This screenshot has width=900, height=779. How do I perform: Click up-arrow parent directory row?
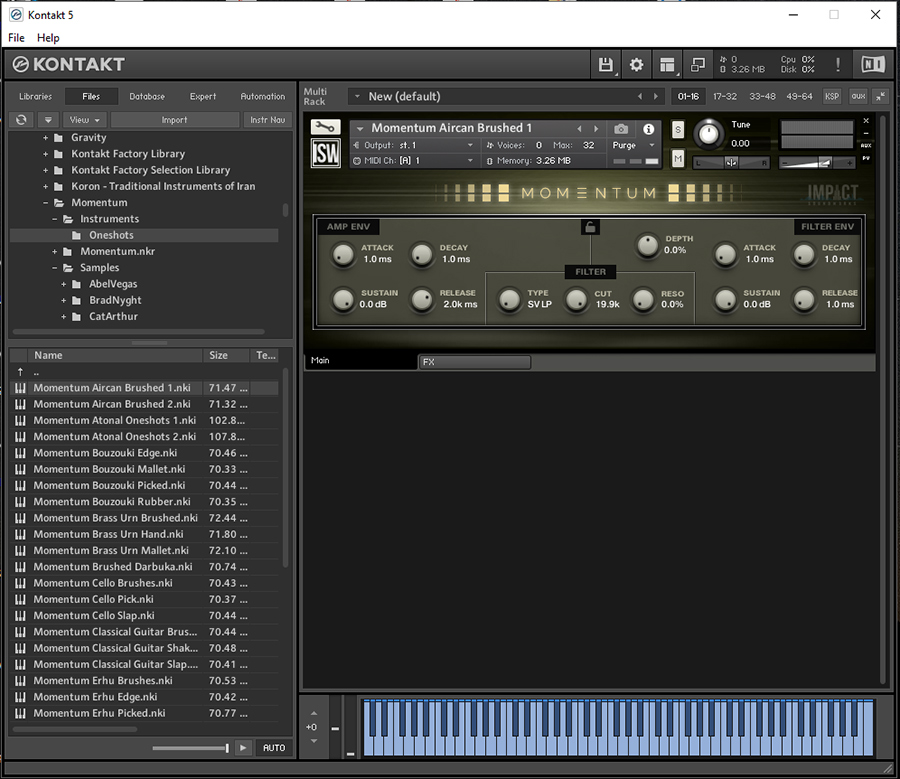[143, 371]
